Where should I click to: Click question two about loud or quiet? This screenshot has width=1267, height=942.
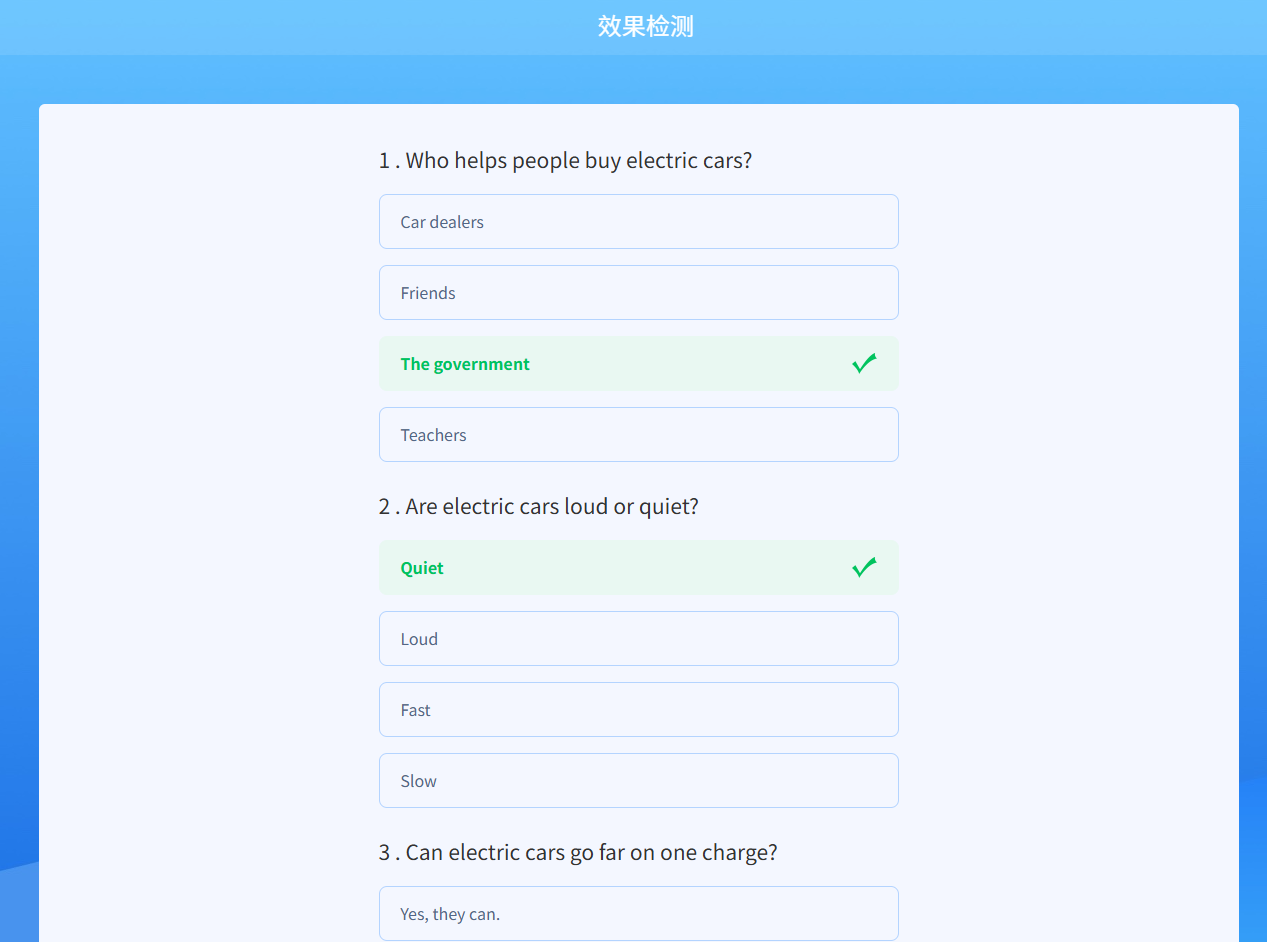pyautogui.click(x=538, y=507)
